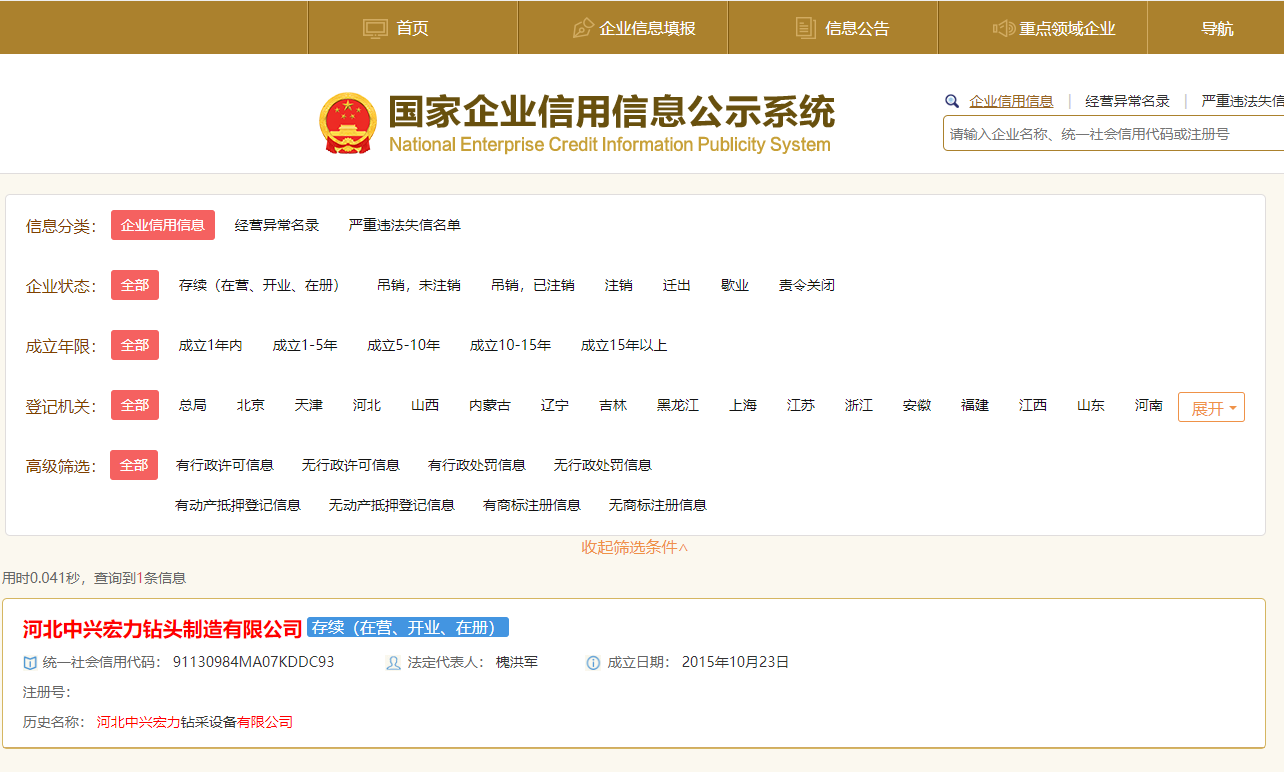The height and width of the screenshot is (772, 1284).
Task: Open the 企业信息填报 menu item
Action: [623, 28]
